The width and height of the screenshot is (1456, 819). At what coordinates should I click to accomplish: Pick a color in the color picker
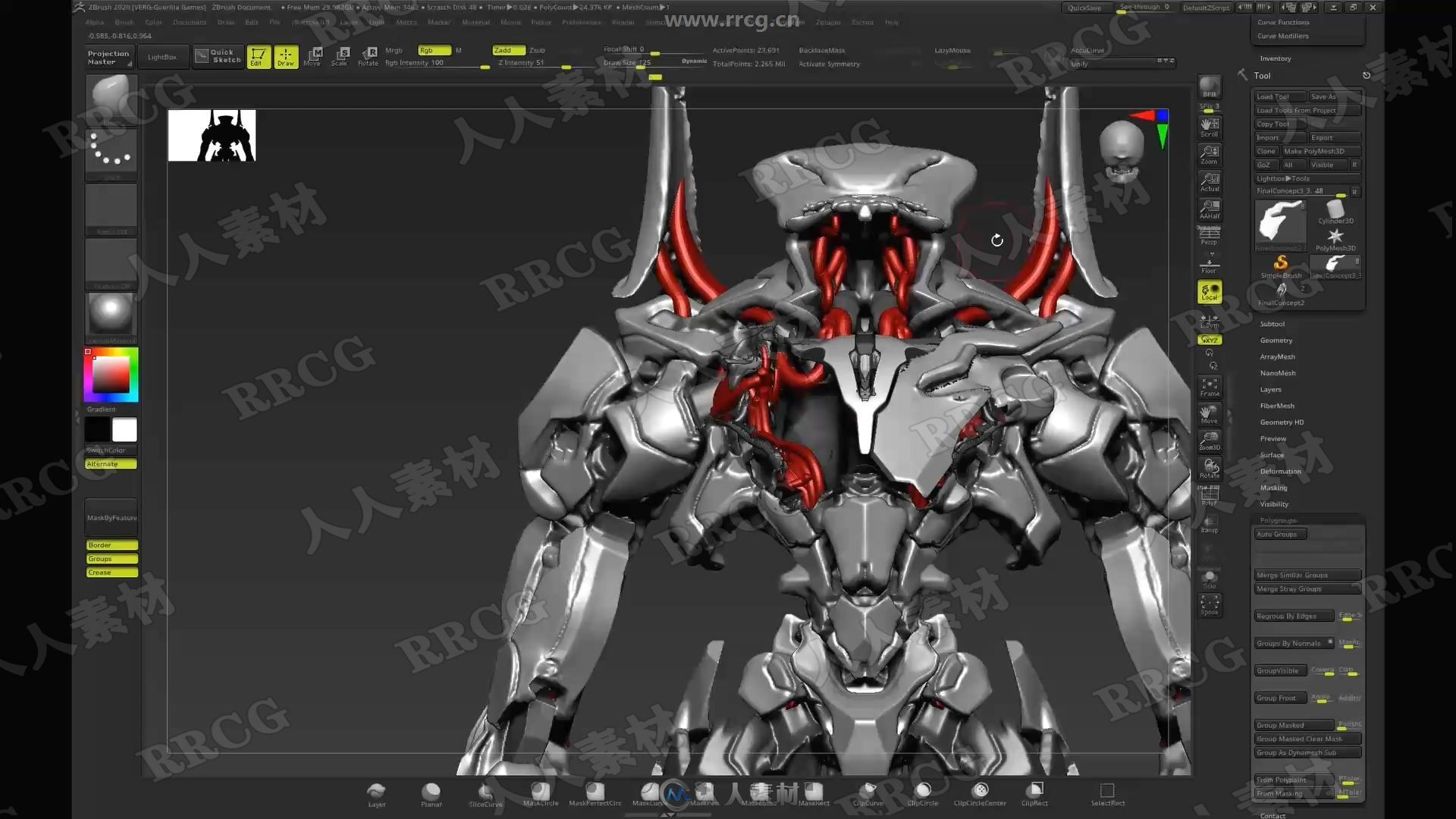coord(111,374)
